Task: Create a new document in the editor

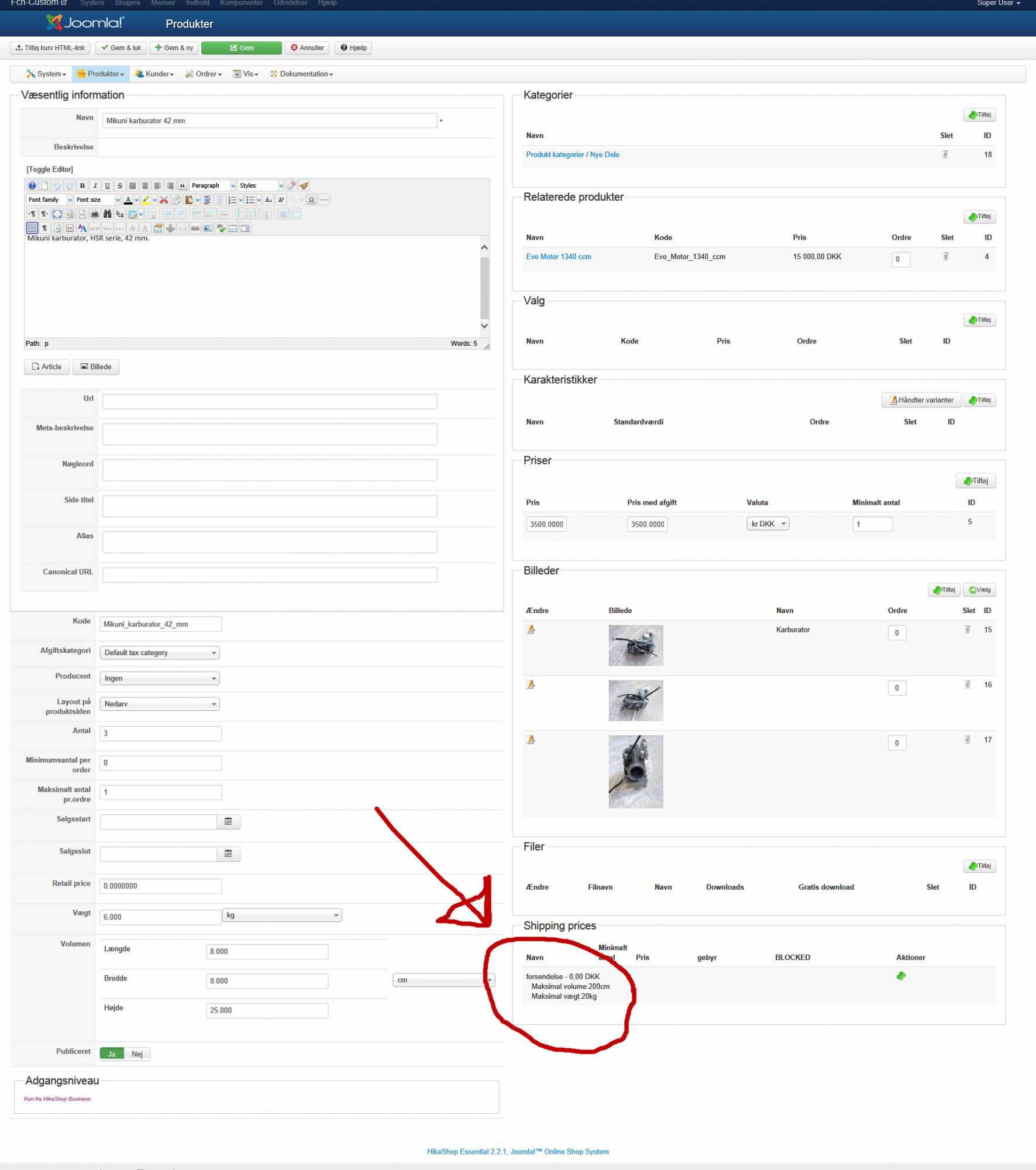Action: [x=44, y=185]
